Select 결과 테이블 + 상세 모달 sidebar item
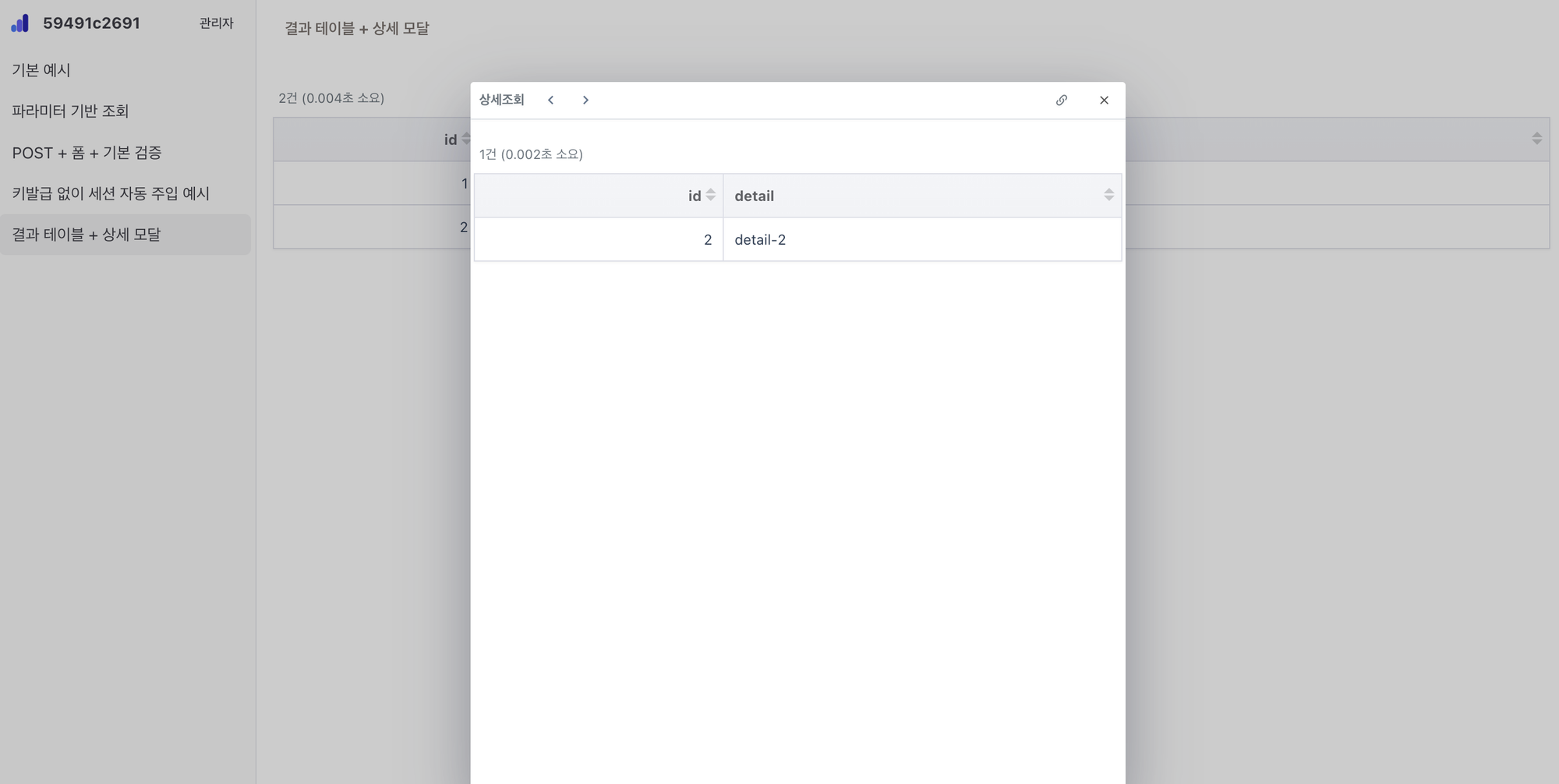Viewport: 1559px width, 784px height. 87,235
